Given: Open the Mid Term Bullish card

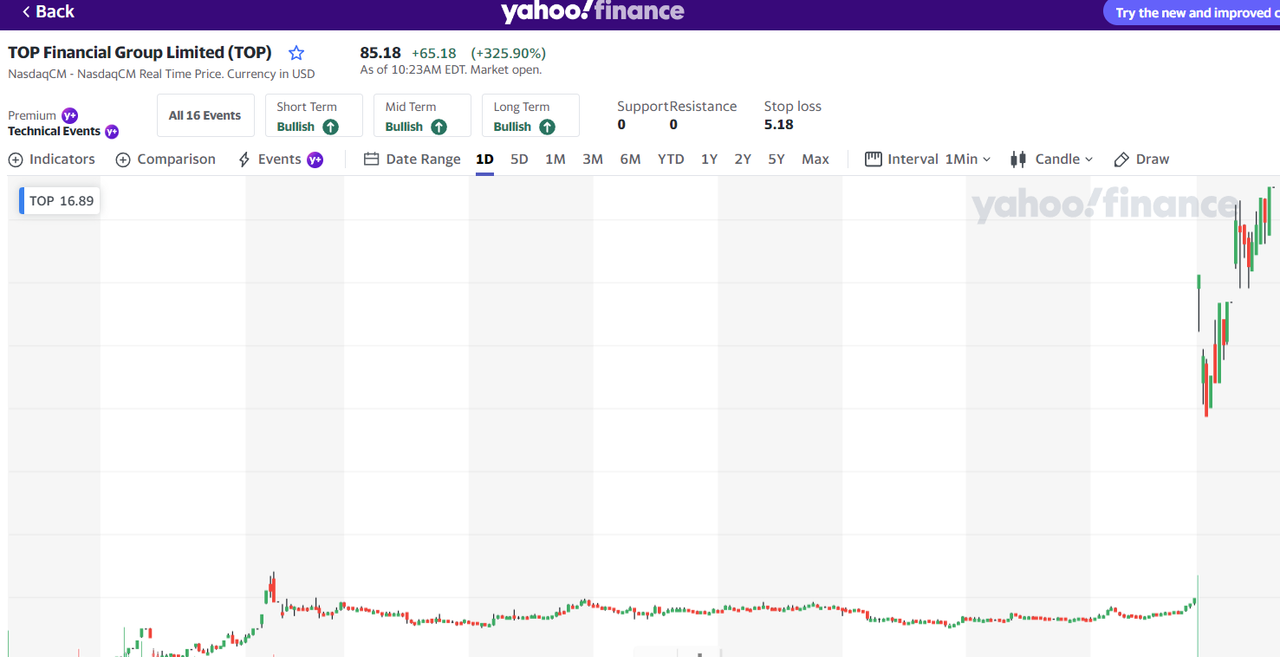Looking at the screenshot, I should 421,116.
